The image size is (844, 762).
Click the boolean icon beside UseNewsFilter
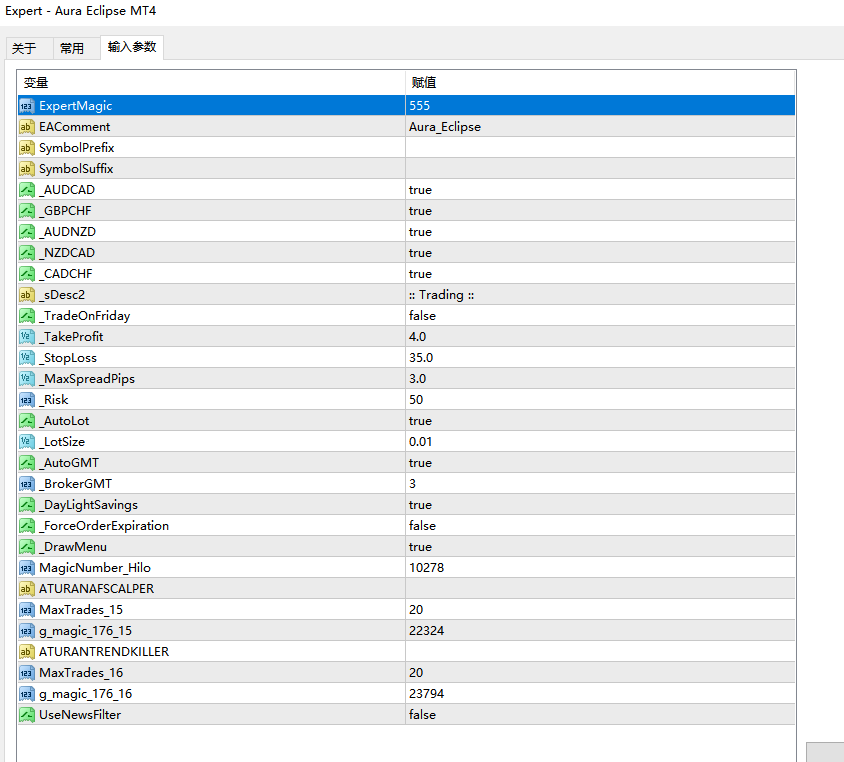pos(27,715)
